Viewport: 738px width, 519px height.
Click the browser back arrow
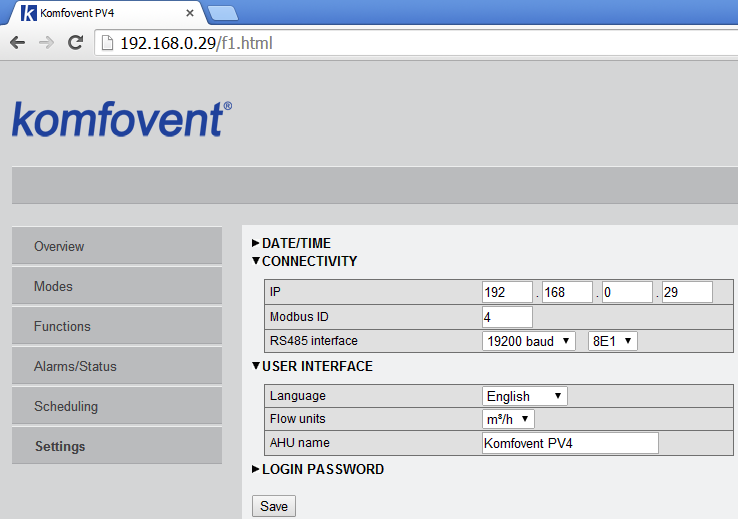tap(17, 43)
